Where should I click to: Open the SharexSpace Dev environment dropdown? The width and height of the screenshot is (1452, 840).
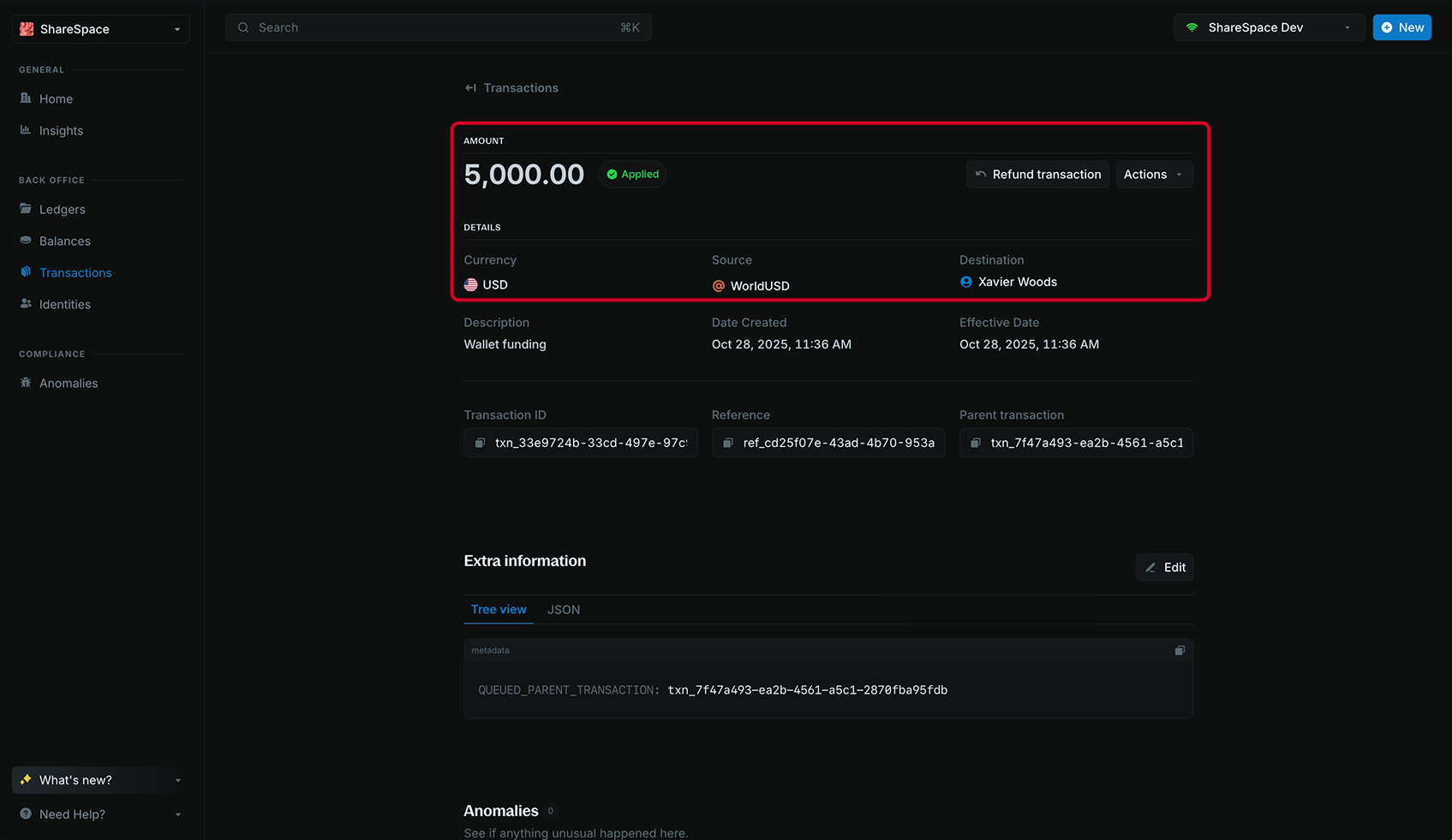pos(1269,27)
